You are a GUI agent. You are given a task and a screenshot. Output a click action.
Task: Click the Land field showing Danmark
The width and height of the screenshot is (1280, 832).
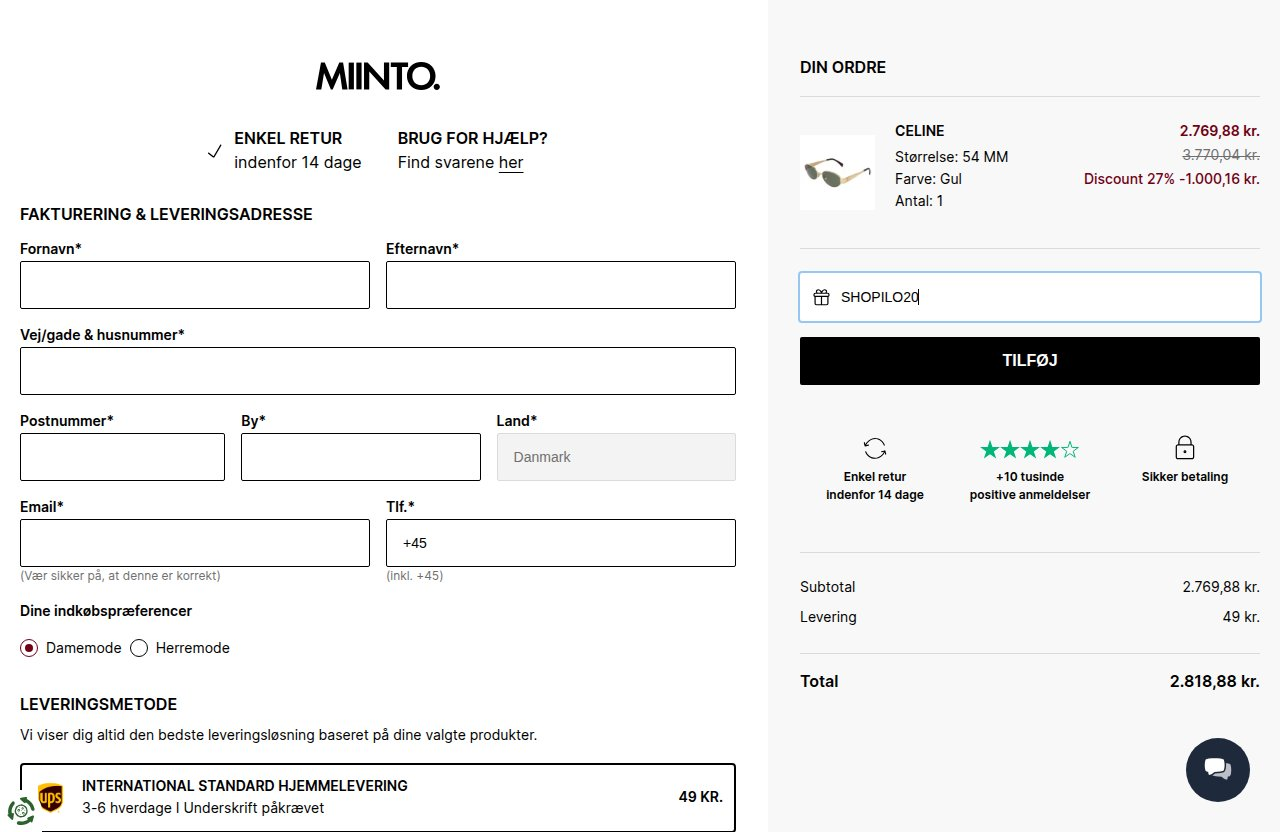pos(616,457)
